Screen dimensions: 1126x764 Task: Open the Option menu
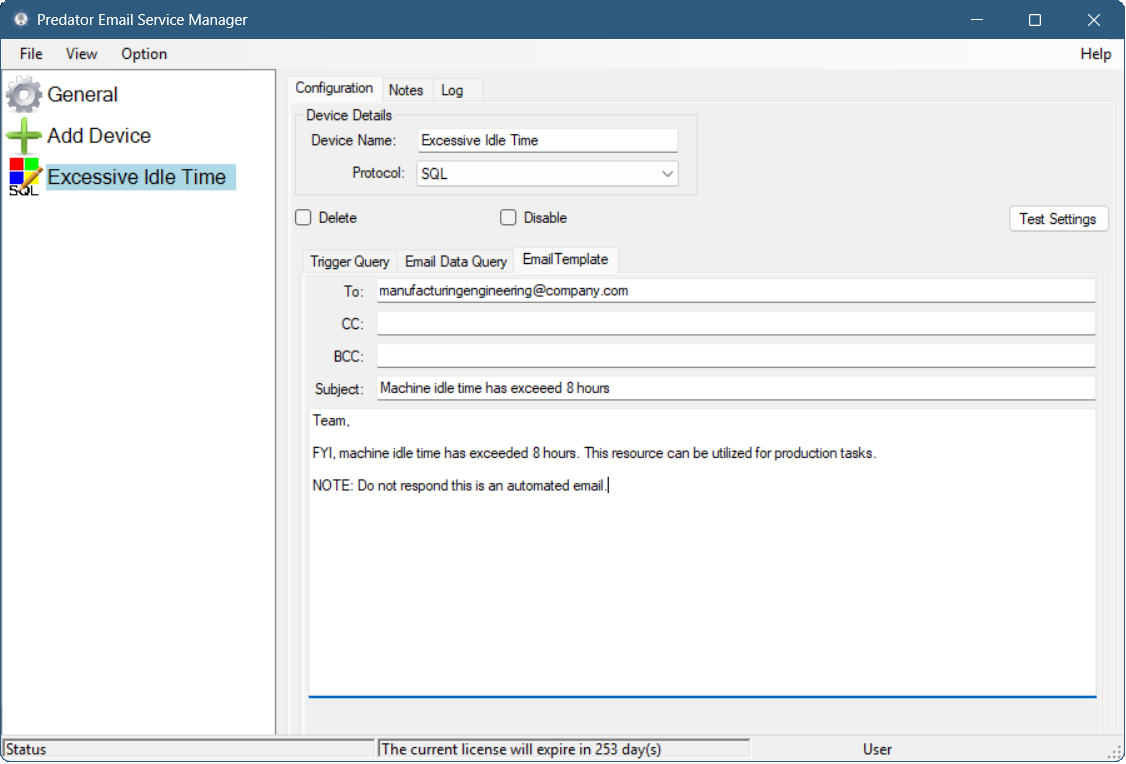pos(143,54)
